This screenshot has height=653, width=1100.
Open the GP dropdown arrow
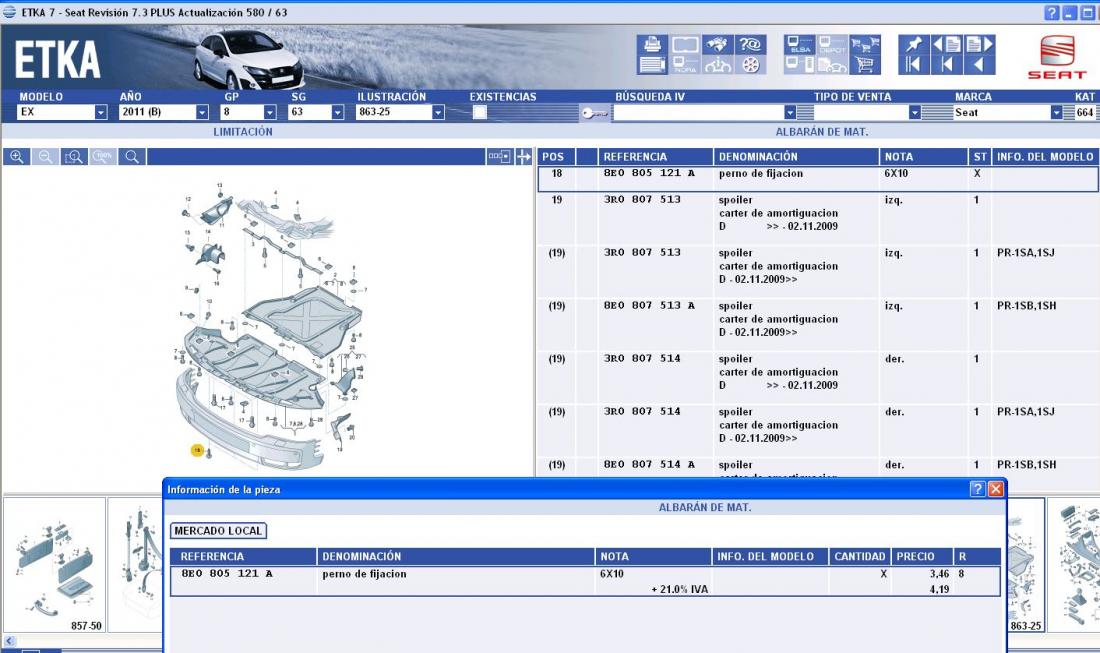270,112
